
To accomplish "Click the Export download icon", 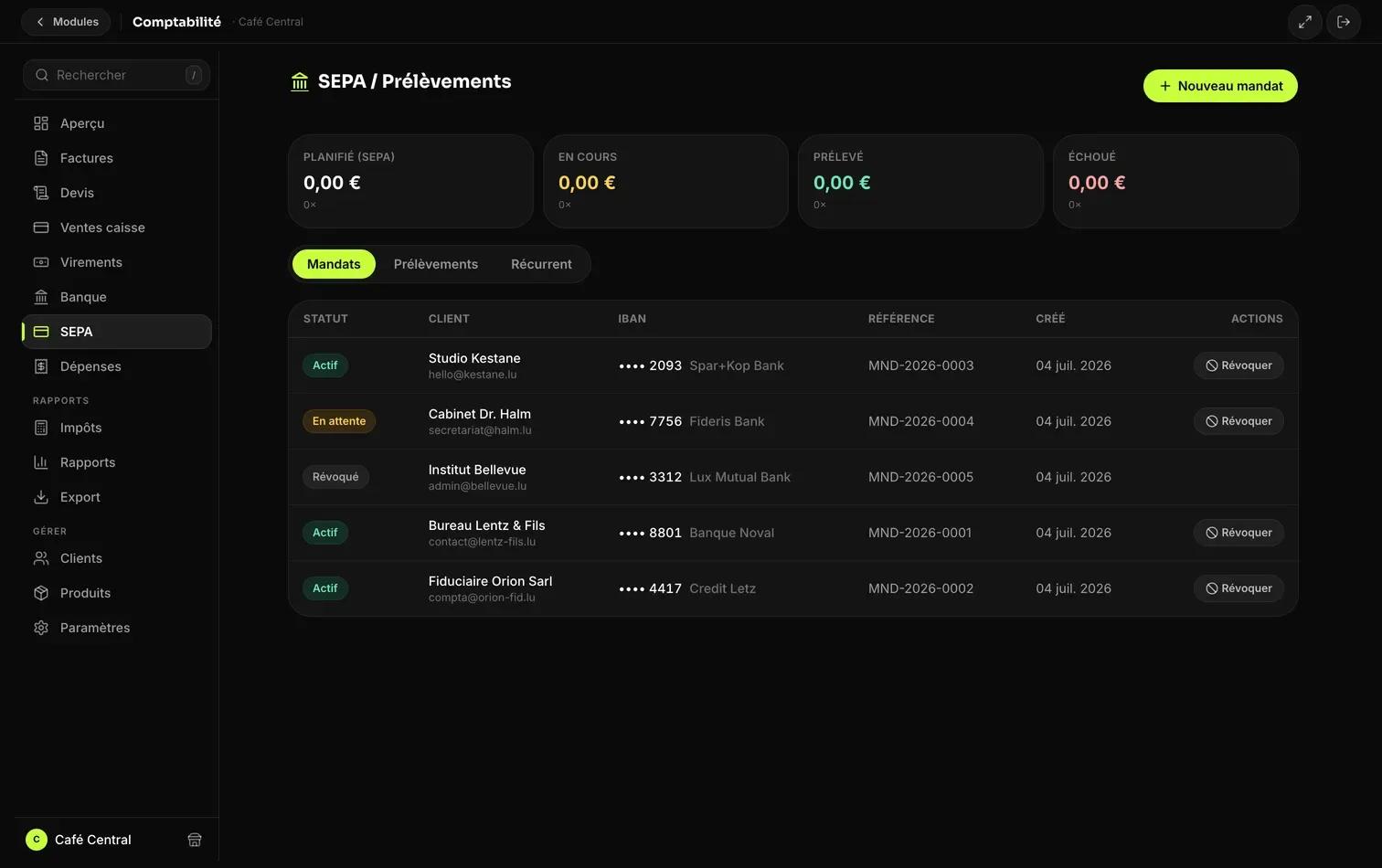I will point(41,497).
